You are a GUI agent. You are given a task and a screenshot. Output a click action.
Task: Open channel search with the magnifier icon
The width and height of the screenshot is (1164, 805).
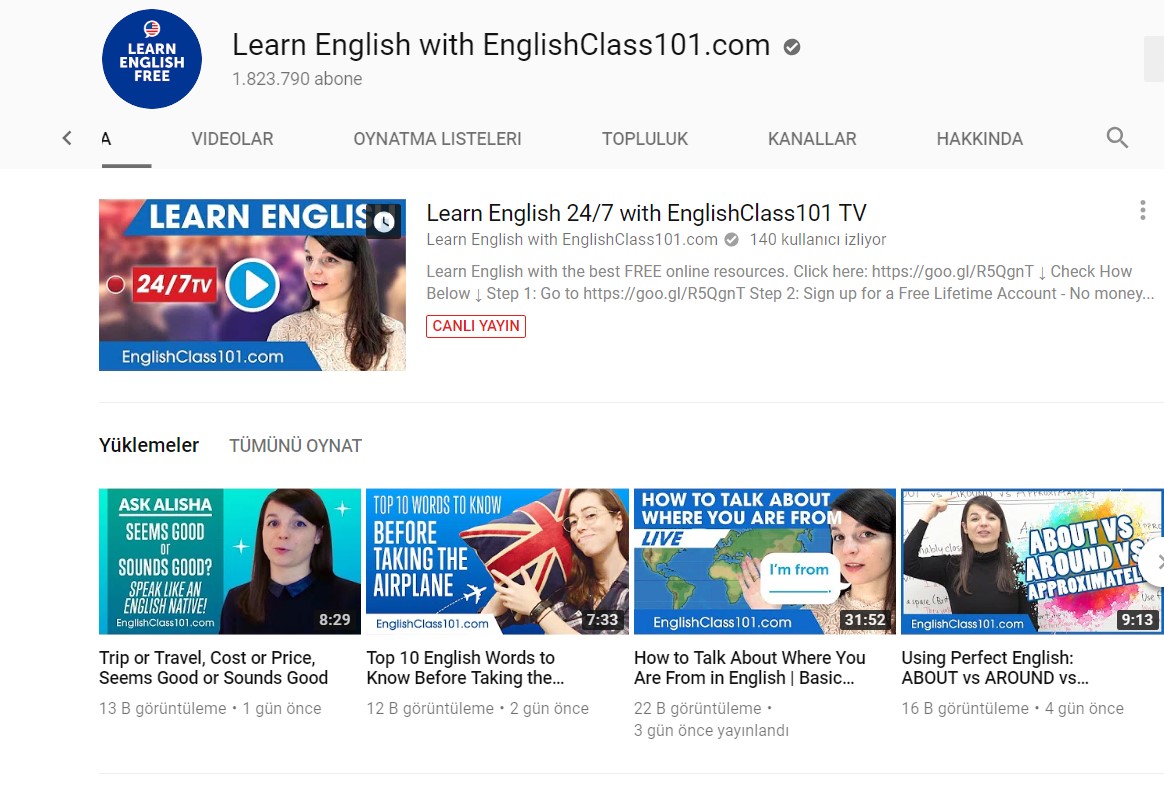pos(1117,139)
